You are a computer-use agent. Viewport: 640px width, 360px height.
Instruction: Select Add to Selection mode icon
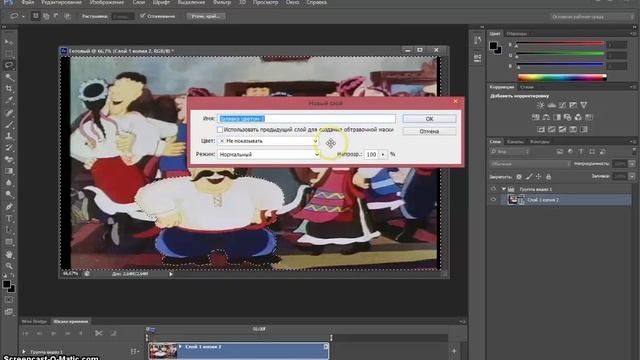click(46, 16)
